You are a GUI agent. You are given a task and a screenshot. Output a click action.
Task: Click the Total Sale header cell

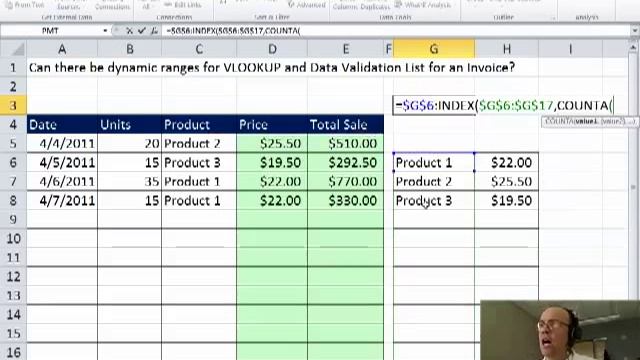(x=345, y=124)
